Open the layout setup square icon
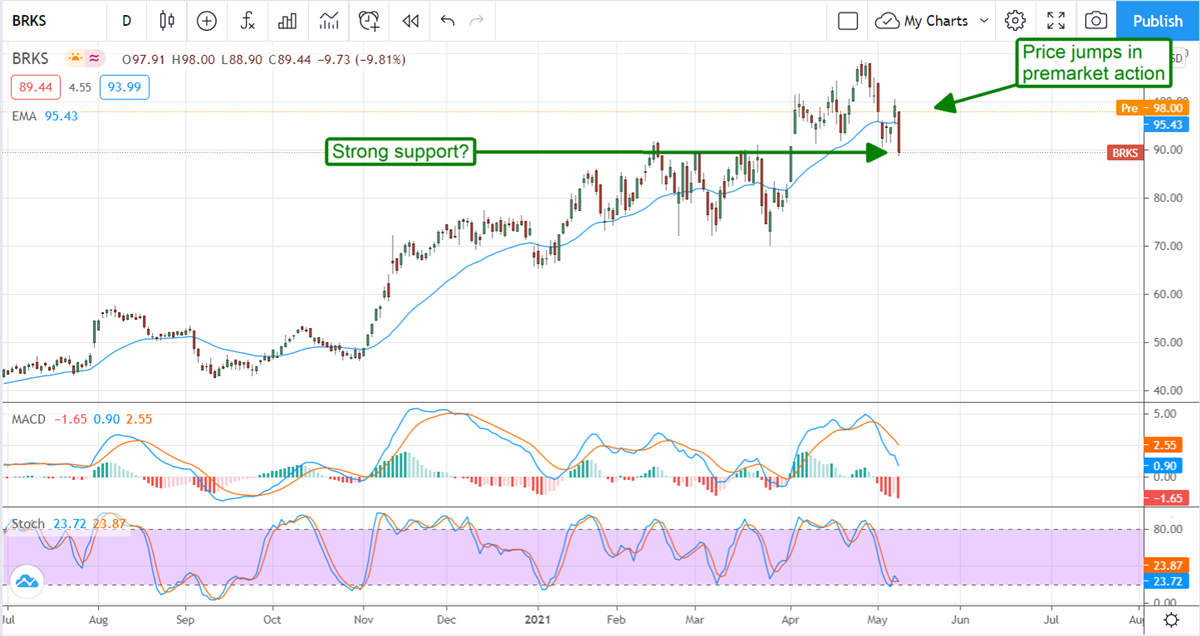The image size is (1200, 636). [848, 20]
